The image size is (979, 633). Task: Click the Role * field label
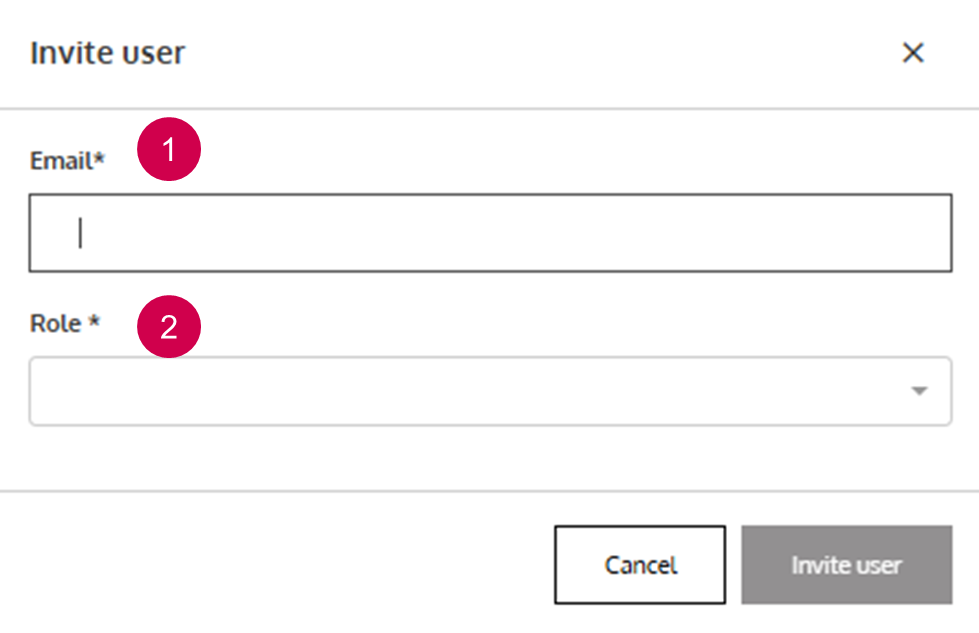pyautogui.click(x=65, y=324)
